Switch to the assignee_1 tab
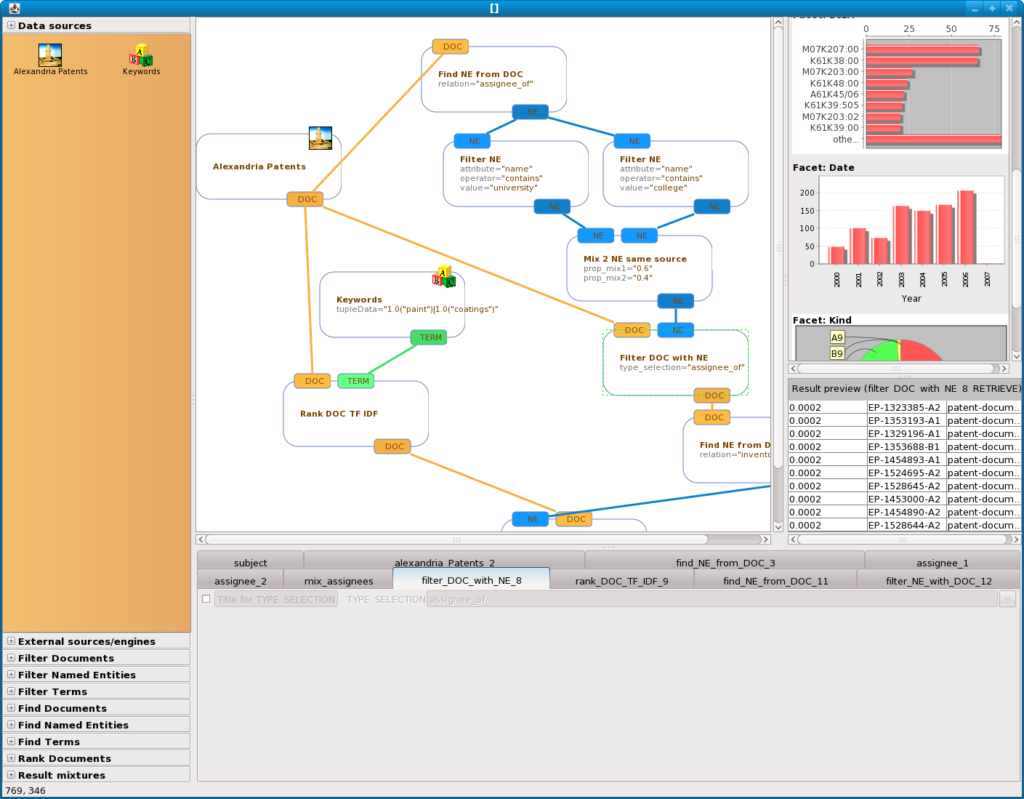This screenshot has width=1024, height=799. pyautogui.click(x=942, y=562)
